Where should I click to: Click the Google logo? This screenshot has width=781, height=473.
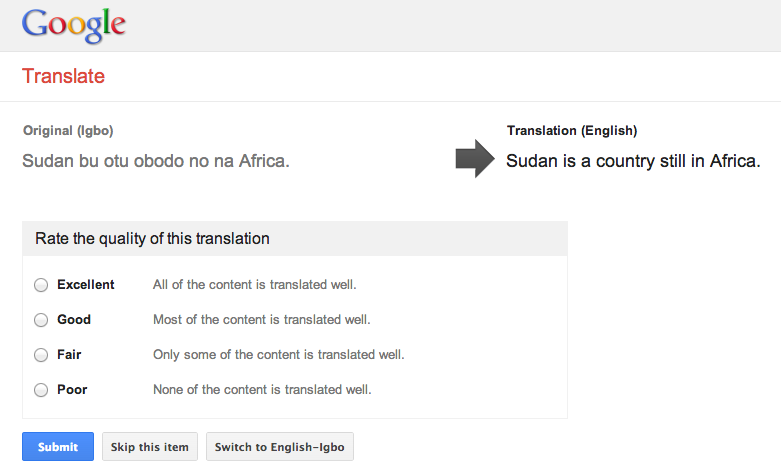click(74, 25)
